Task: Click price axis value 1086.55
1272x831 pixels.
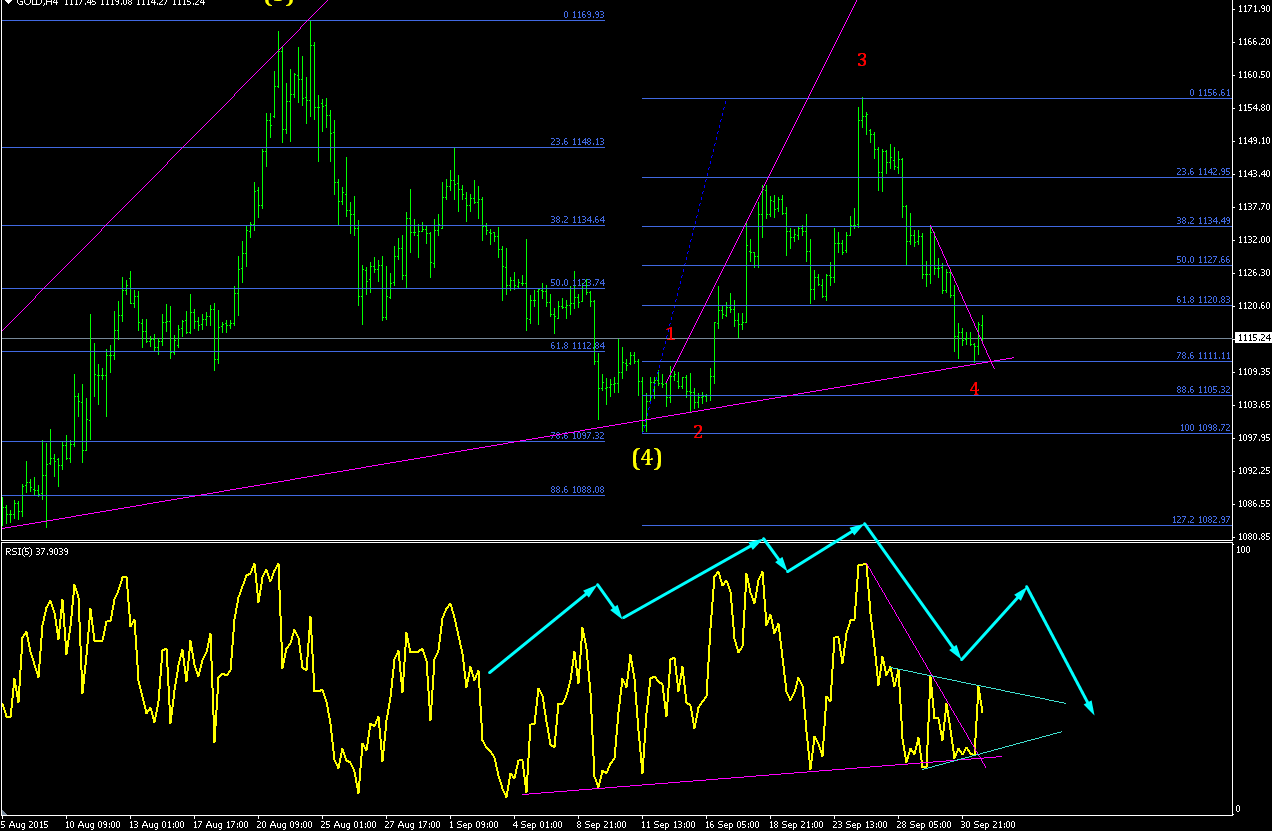Action: click(1254, 504)
